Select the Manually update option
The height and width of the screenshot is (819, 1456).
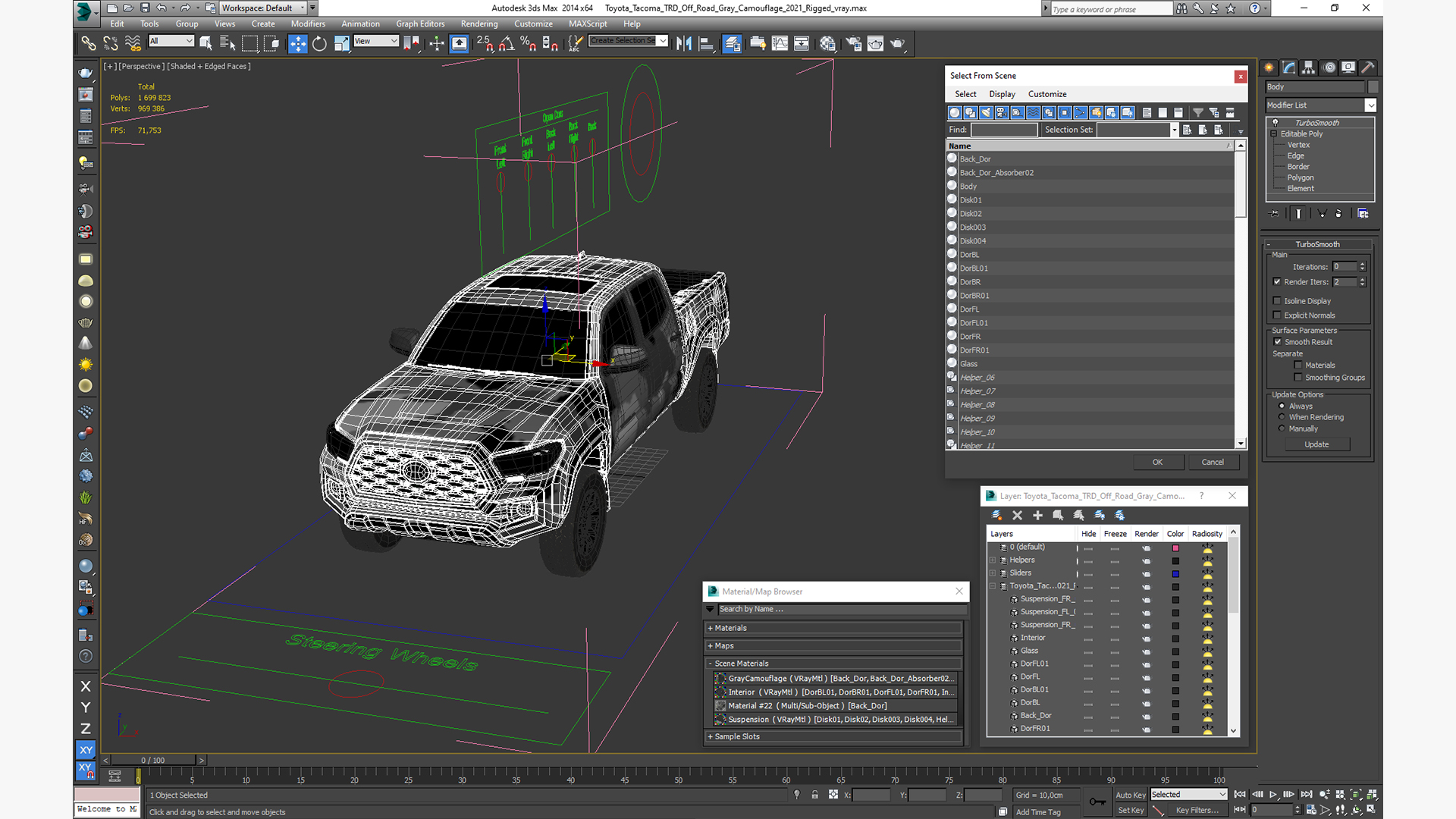[1282, 428]
